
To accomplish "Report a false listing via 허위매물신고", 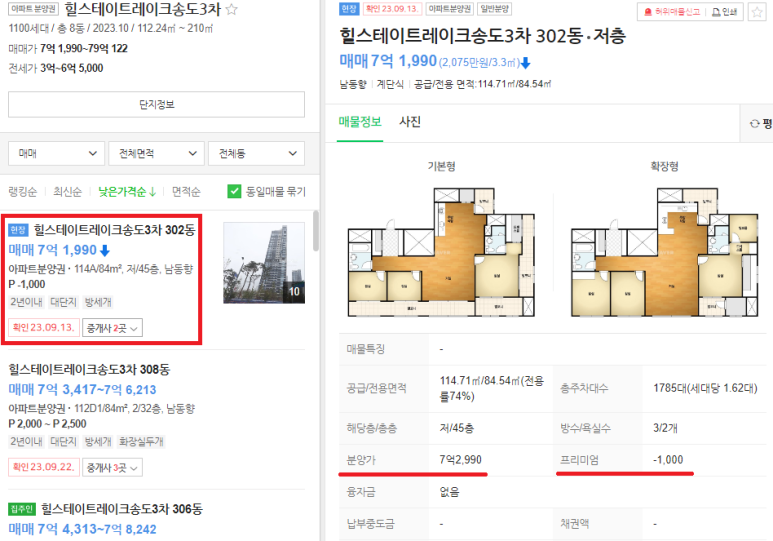I will click(x=672, y=12).
